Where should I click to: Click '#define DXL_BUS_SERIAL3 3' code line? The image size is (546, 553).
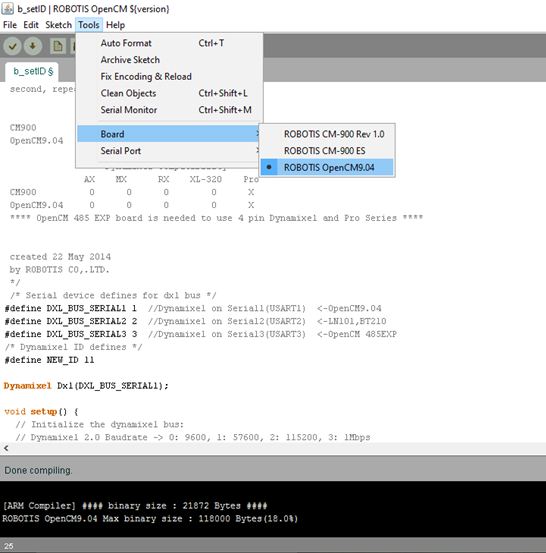coord(71,334)
